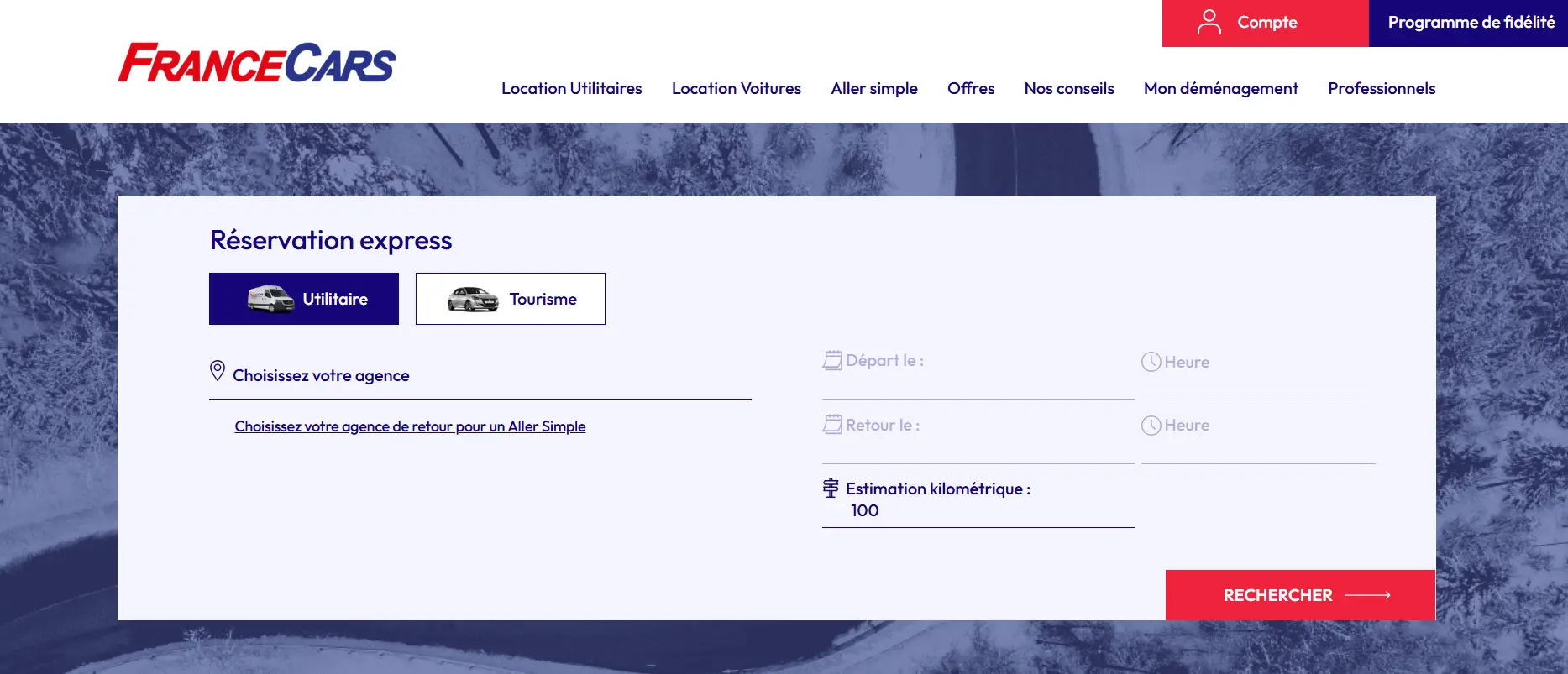Image resolution: width=1568 pixels, height=674 pixels.
Task: Open Nos conseils page
Action: coord(1069,88)
